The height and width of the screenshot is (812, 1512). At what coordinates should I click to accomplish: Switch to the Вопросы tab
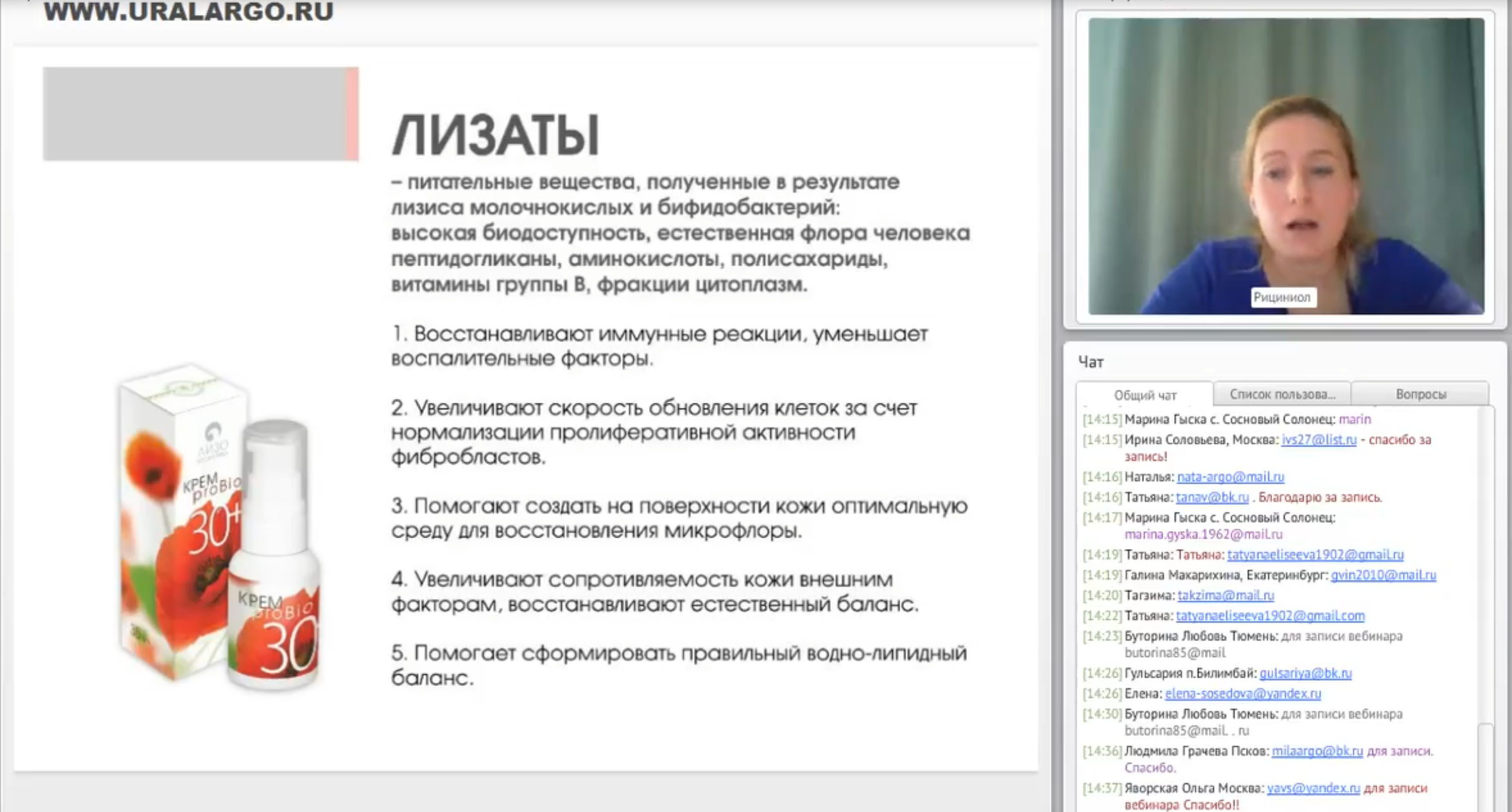[1420, 394]
